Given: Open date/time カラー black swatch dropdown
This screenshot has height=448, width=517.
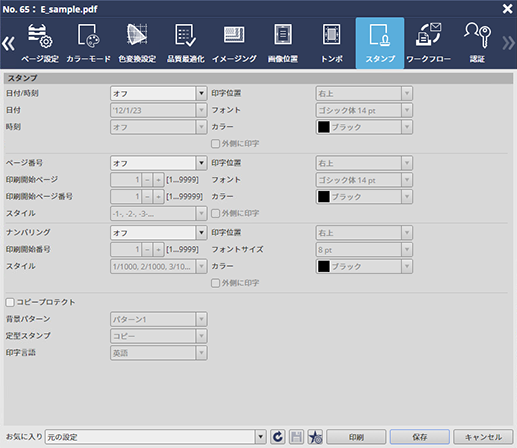Looking at the screenshot, I should coord(364,127).
